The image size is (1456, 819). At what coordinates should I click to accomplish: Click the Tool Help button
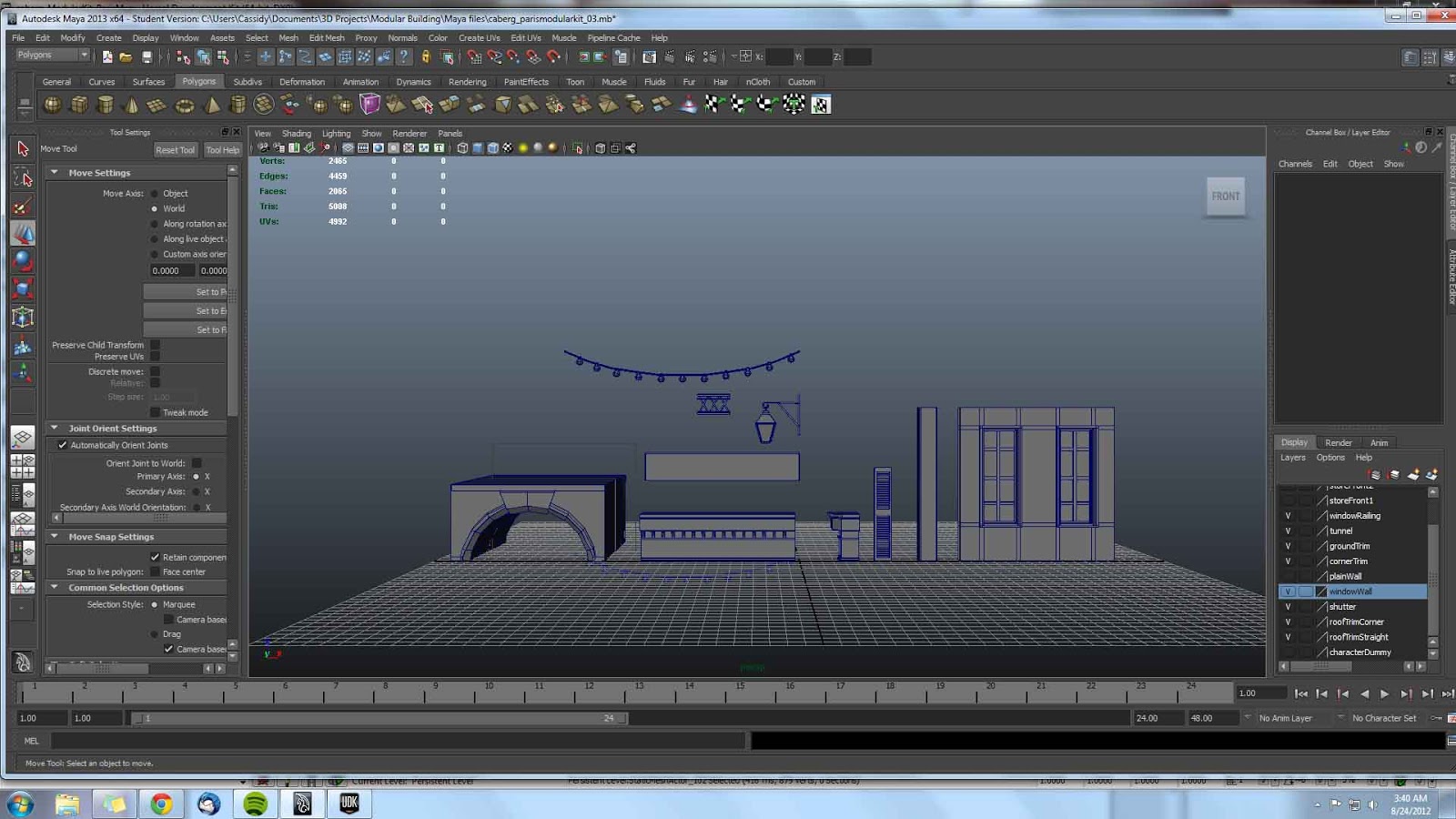222,150
